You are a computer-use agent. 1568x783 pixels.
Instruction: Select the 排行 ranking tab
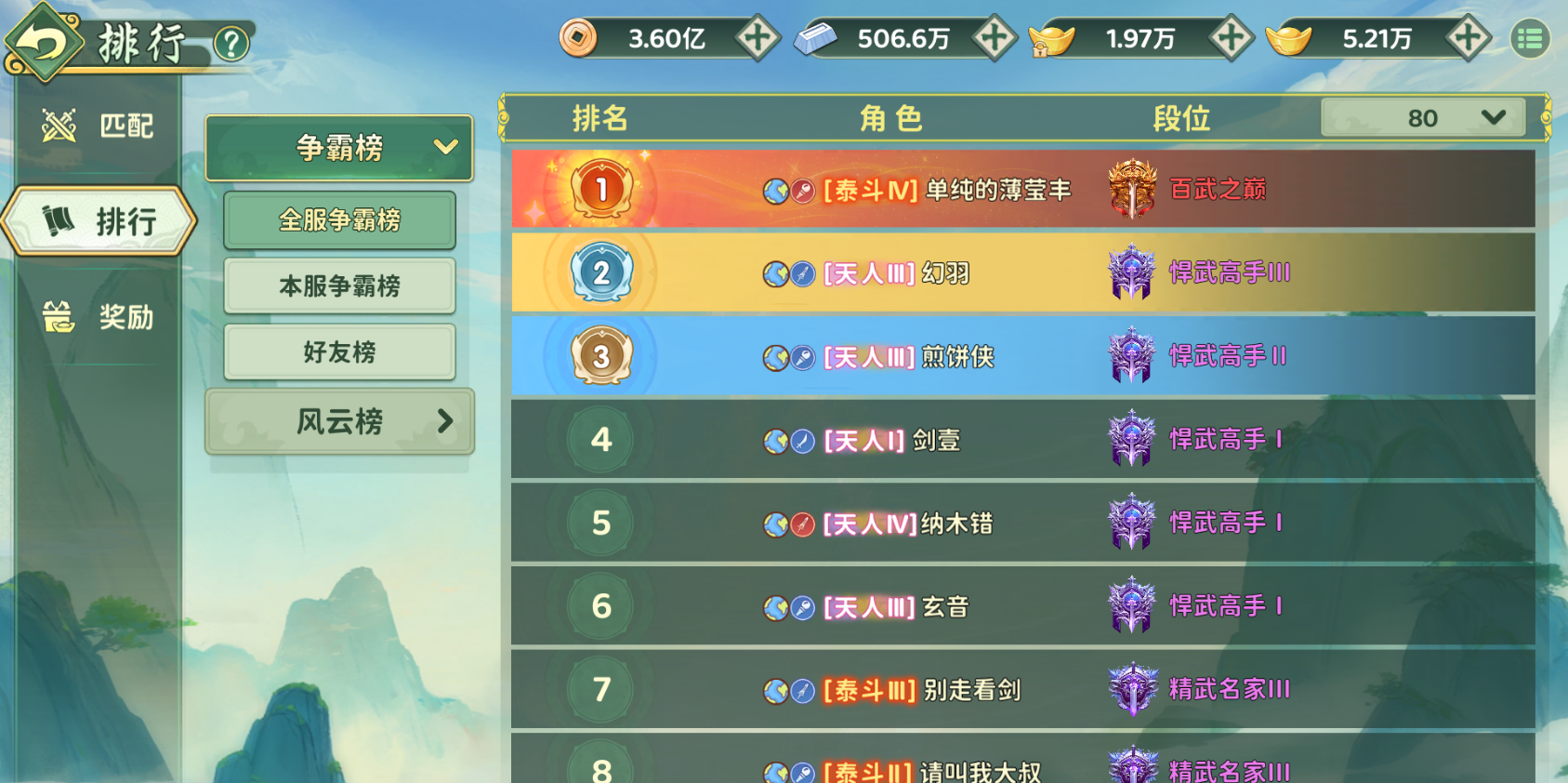[x=99, y=222]
